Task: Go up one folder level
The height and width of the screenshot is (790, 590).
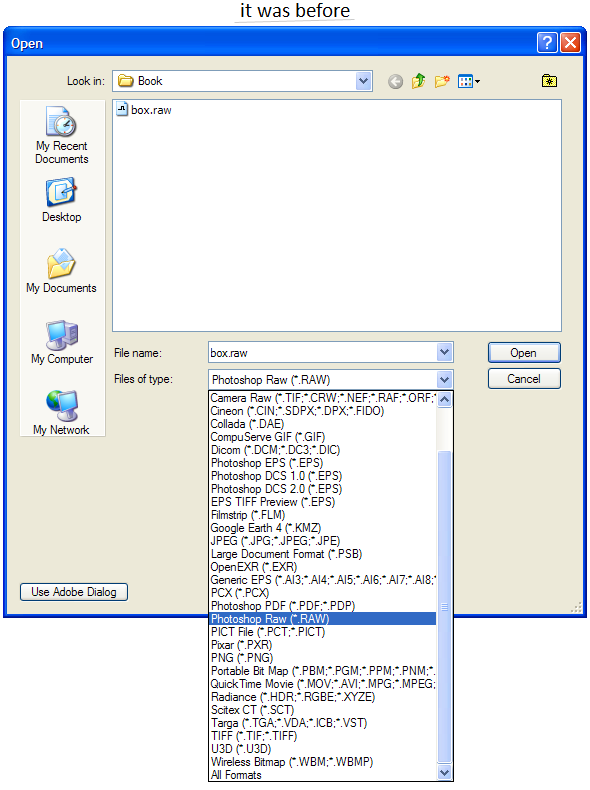Action: point(418,81)
